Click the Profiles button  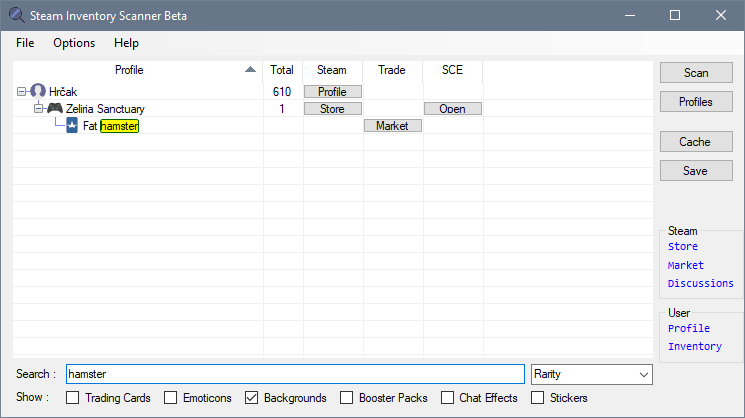[696, 102]
